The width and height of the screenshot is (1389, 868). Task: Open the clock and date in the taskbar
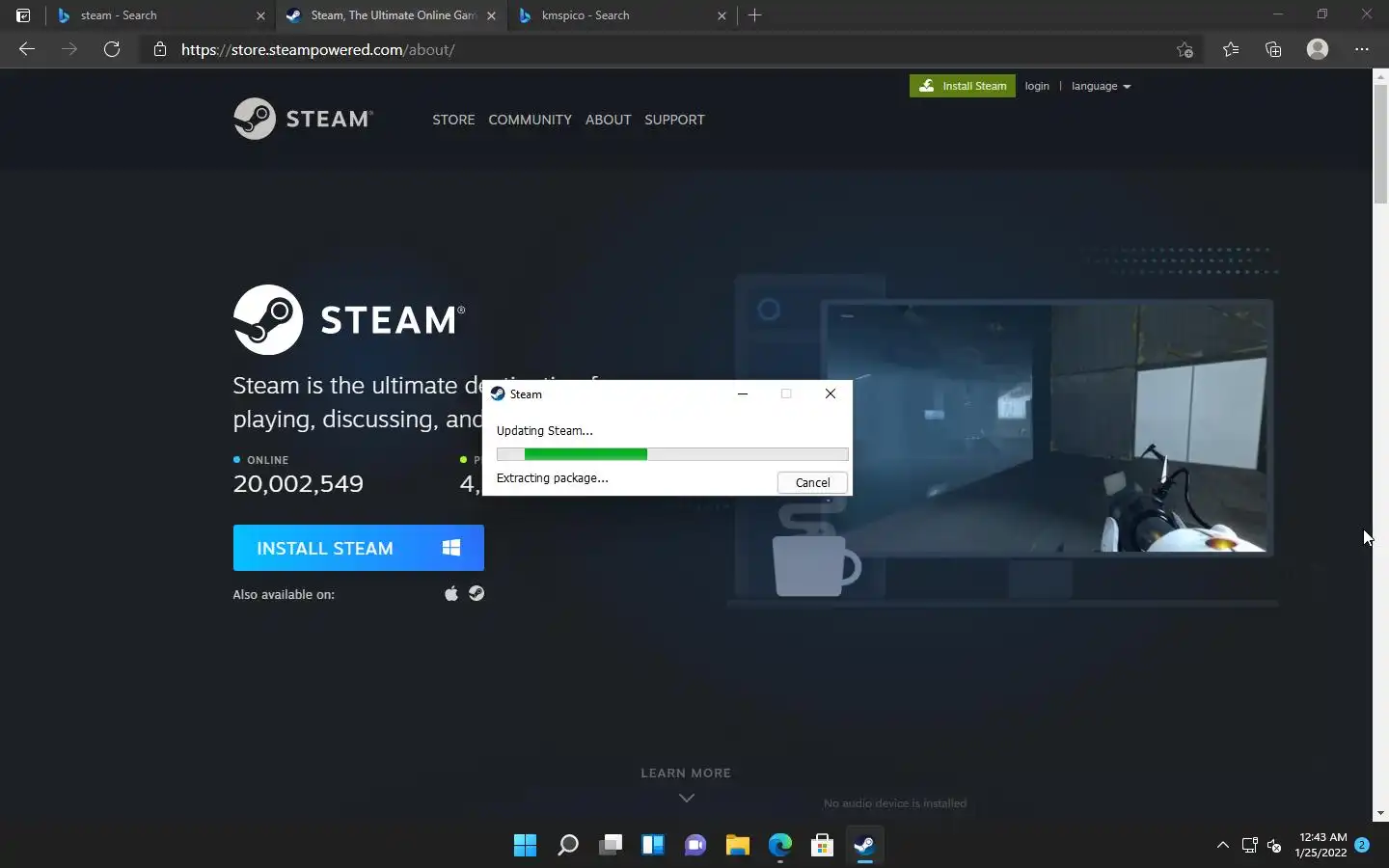pyautogui.click(x=1321, y=845)
